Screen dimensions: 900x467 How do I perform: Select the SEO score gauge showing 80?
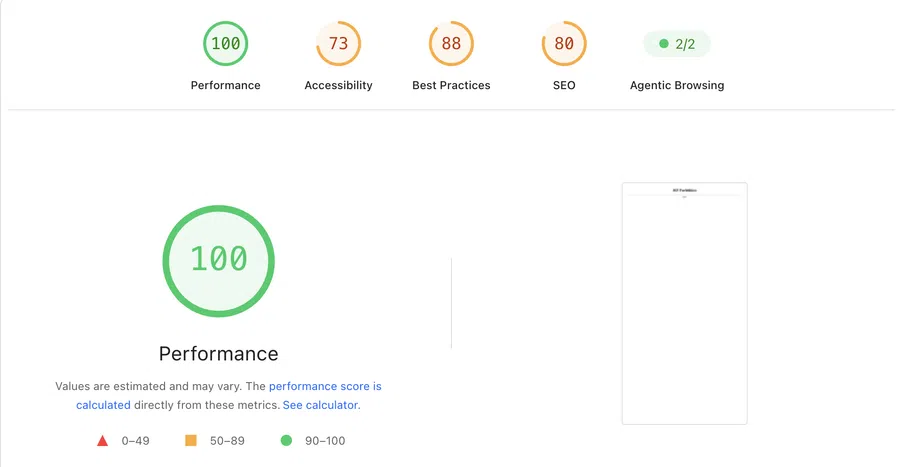(x=564, y=44)
